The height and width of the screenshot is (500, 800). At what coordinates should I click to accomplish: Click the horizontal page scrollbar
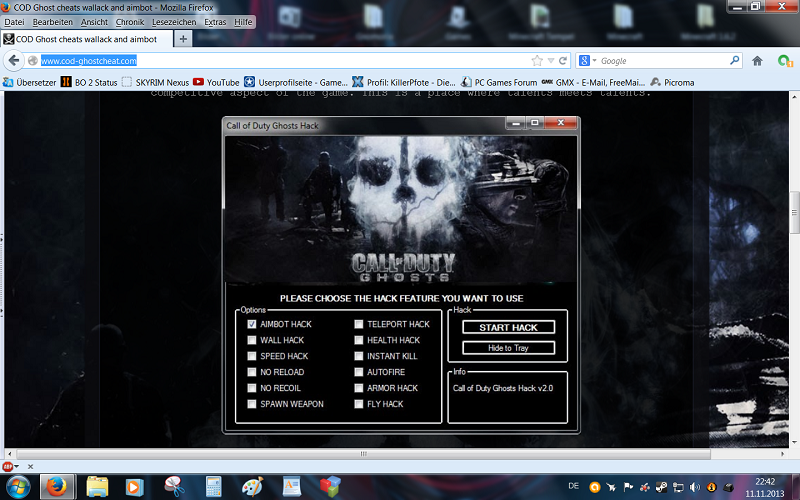pyautogui.click(x=363, y=454)
